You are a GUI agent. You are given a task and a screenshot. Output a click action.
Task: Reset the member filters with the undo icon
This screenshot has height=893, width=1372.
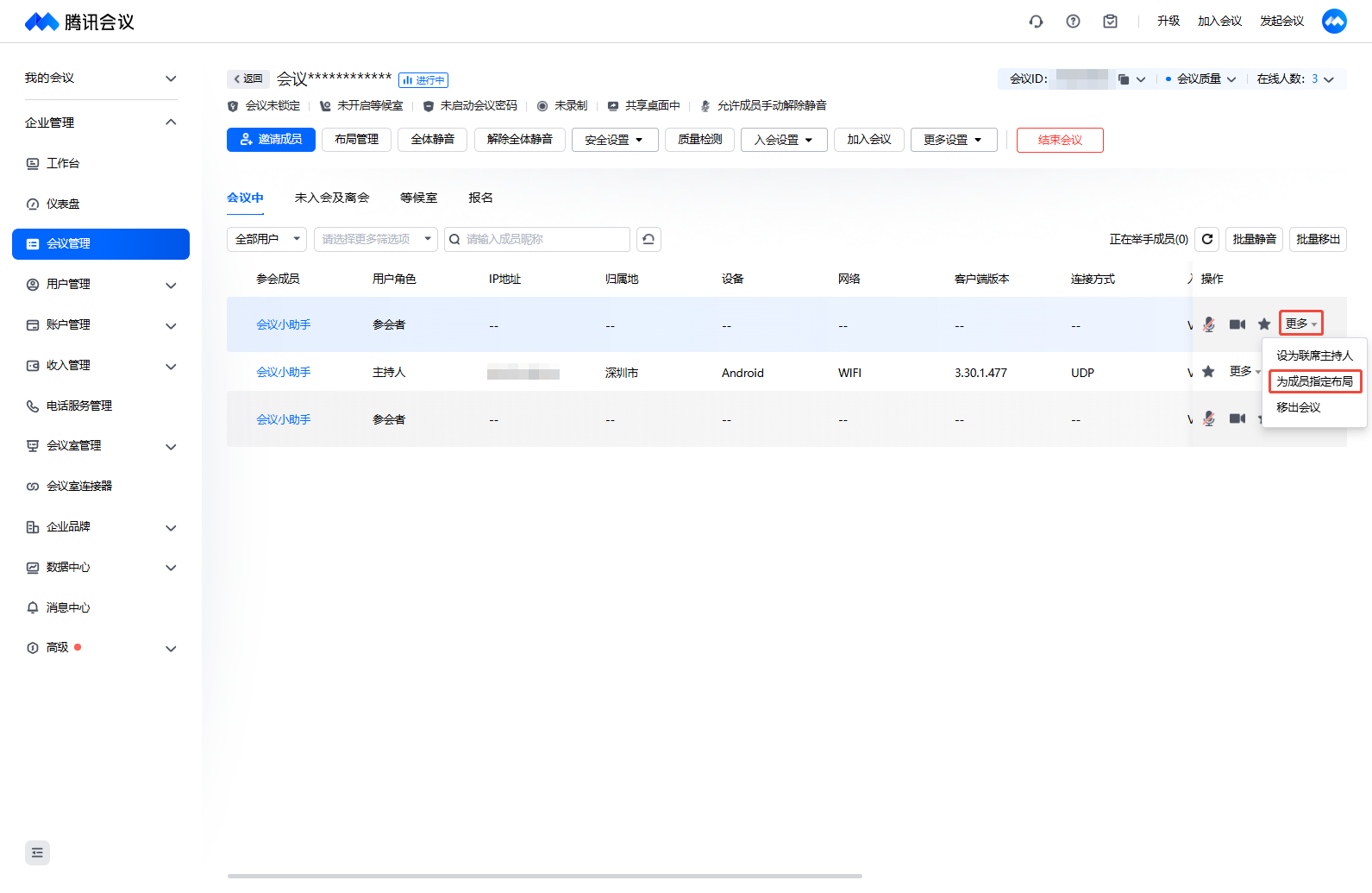[648, 239]
